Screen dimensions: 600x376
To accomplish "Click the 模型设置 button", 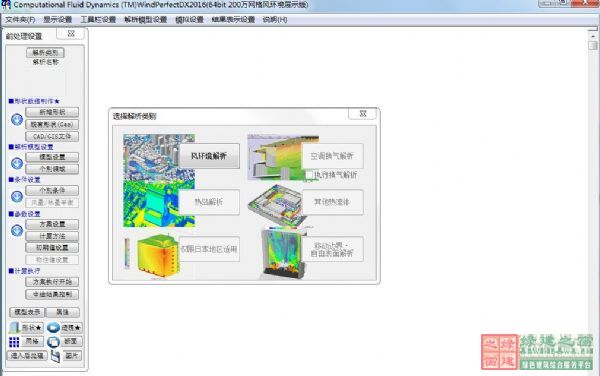I will coord(52,157).
